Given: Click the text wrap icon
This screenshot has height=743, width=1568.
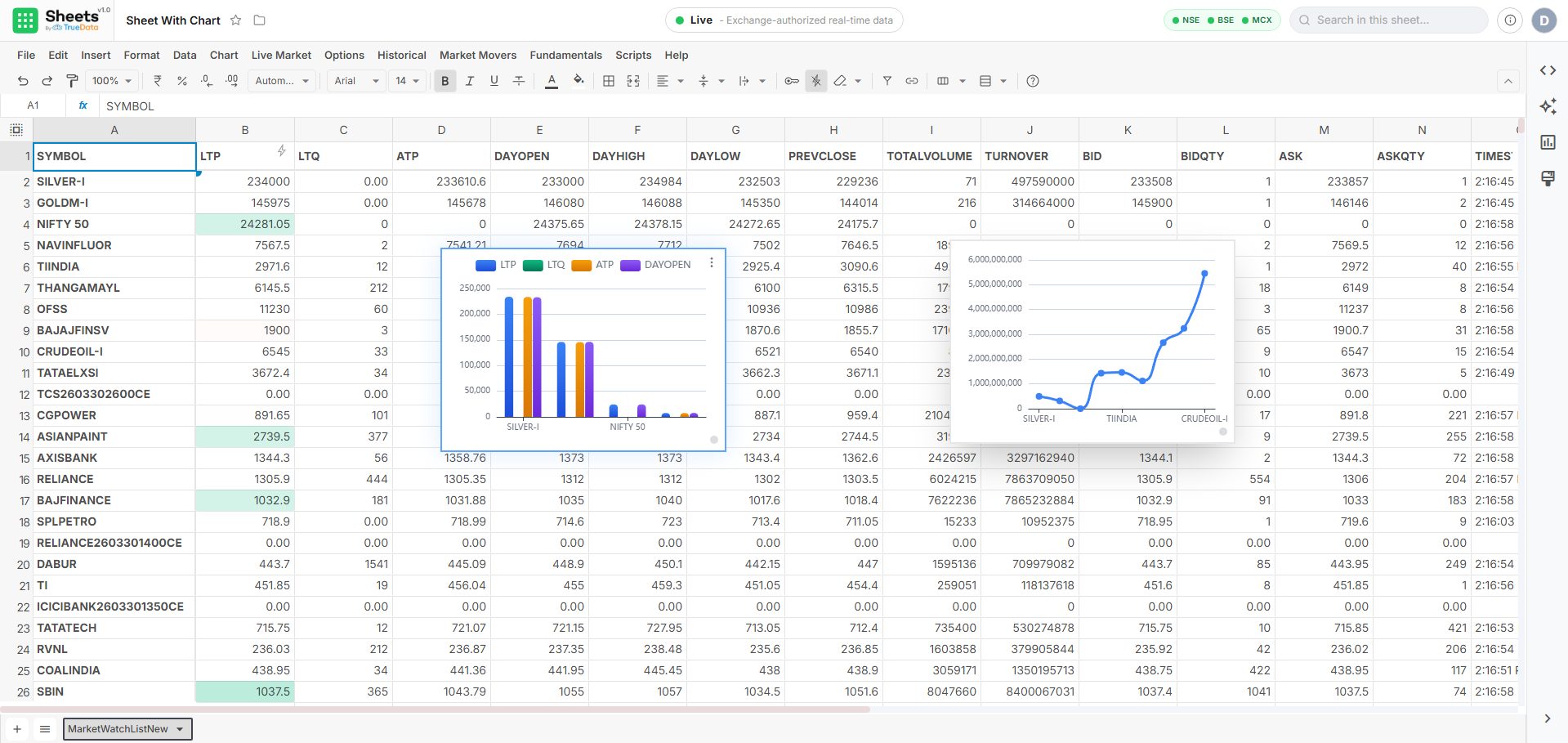Looking at the screenshot, I should point(744,81).
